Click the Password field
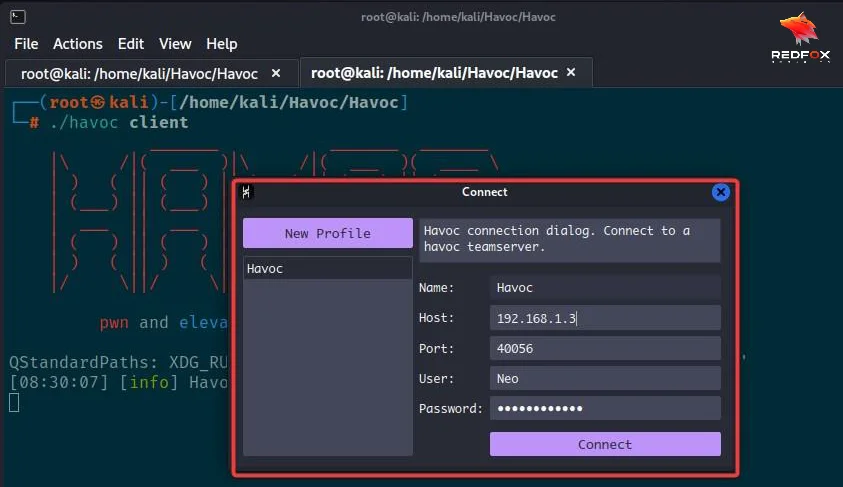This screenshot has height=487, width=843. click(605, 409)
